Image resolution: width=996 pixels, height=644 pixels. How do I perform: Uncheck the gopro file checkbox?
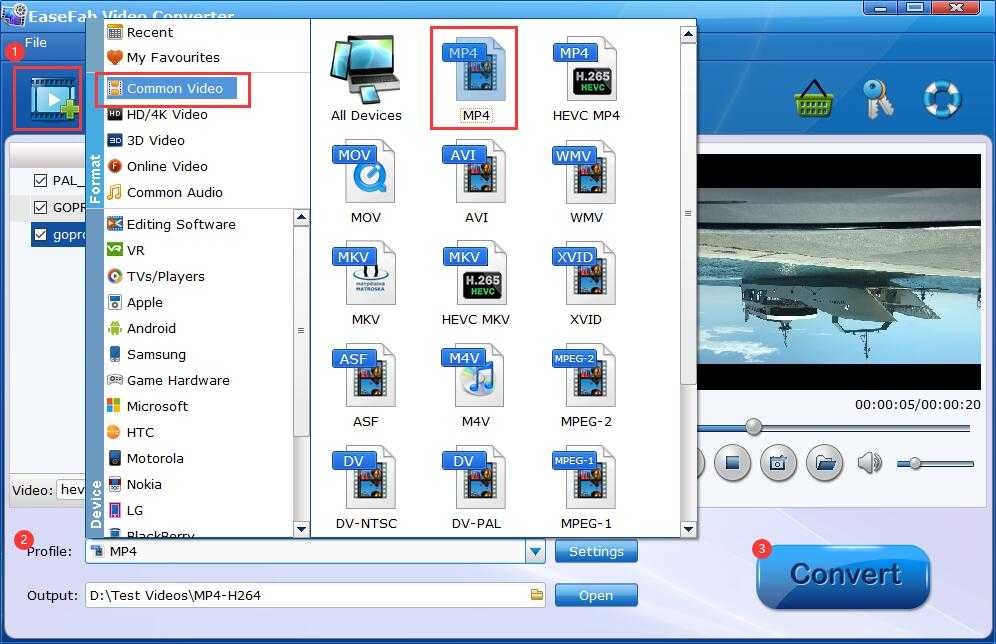[40, 235]
